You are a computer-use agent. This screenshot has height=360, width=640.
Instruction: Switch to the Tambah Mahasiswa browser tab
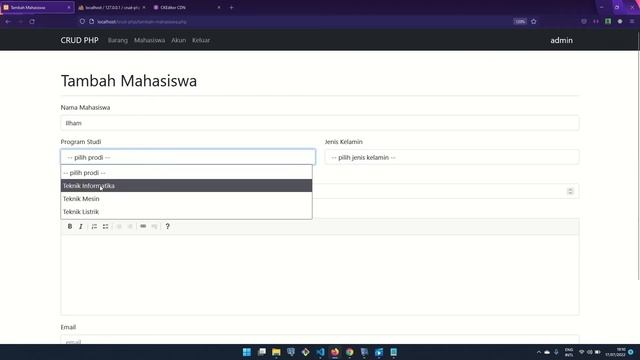pyautogui.click(x=37, y=7)
